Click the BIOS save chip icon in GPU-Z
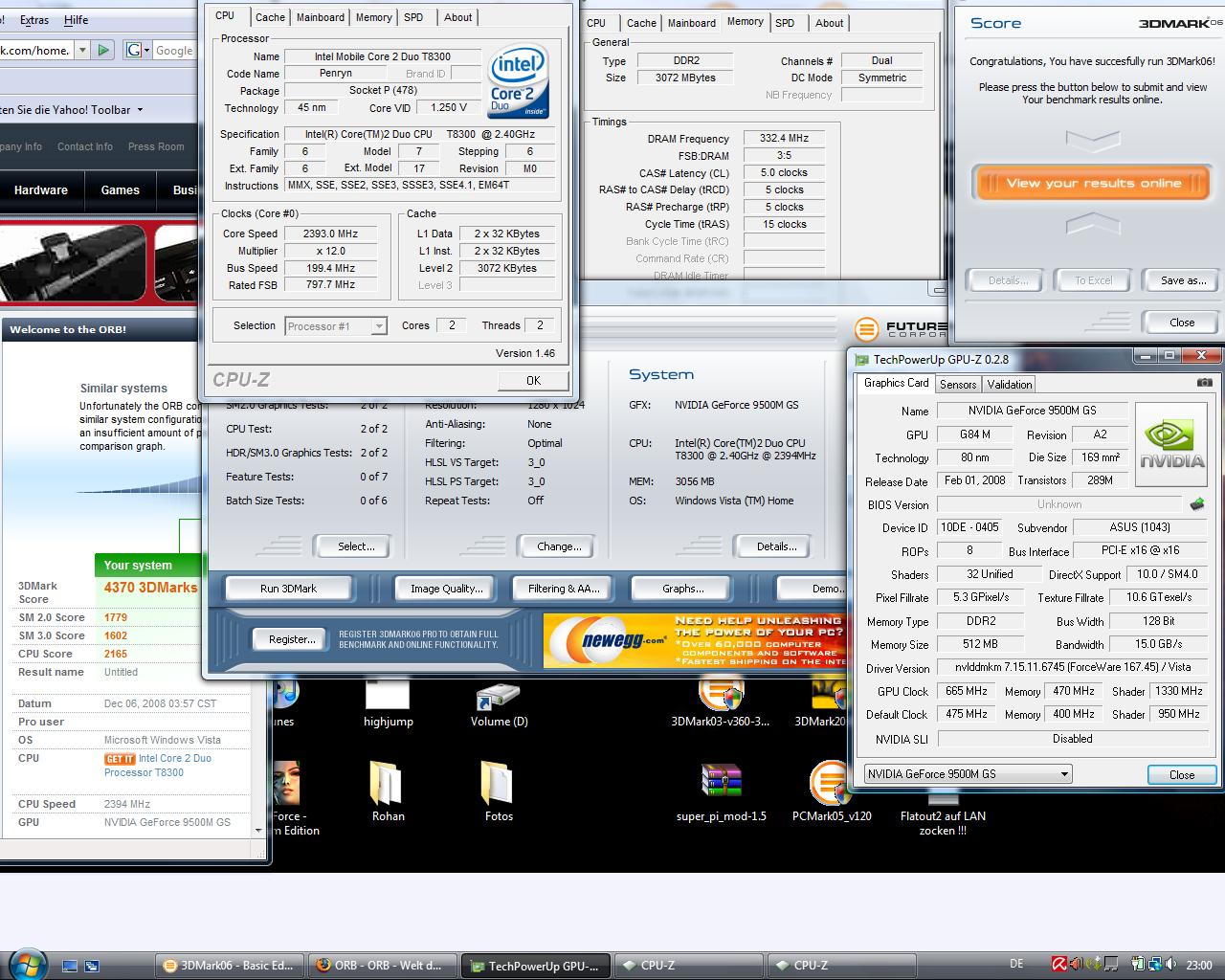This screenshot has height=980, width=1225. (x=1197, y=504)
